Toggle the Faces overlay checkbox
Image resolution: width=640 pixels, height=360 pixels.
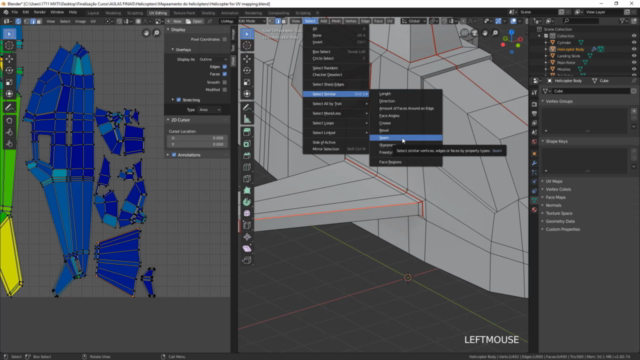click(224, 74)
